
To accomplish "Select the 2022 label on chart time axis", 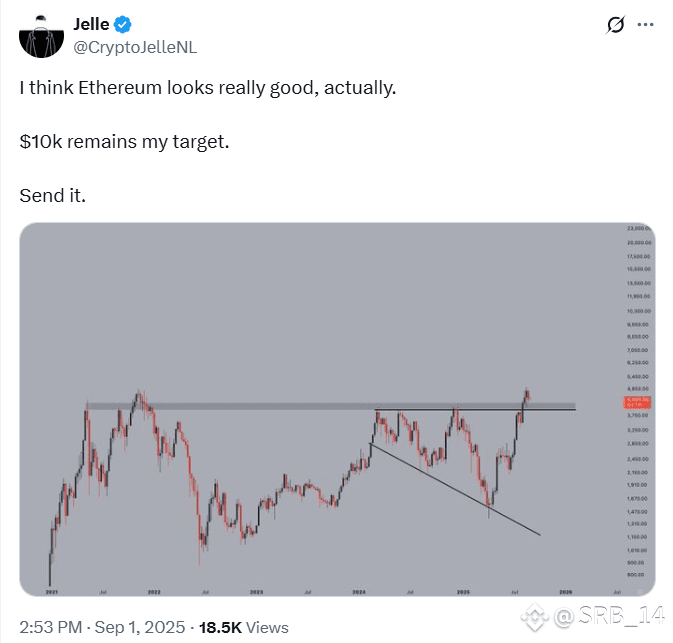I will point(154,592).
